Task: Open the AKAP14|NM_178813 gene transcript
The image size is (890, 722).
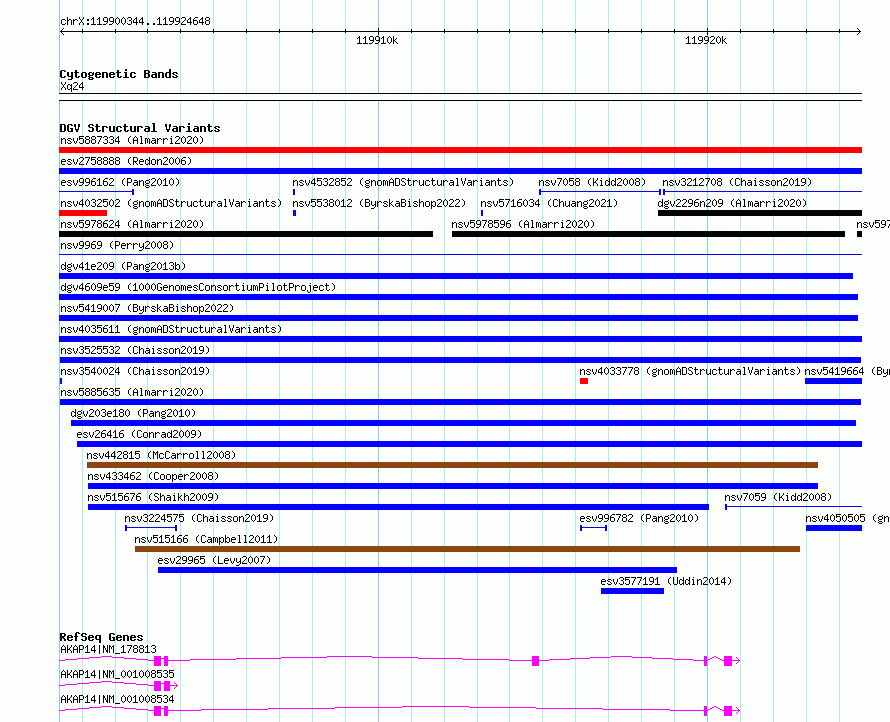Action: click(x=400, y=661)
